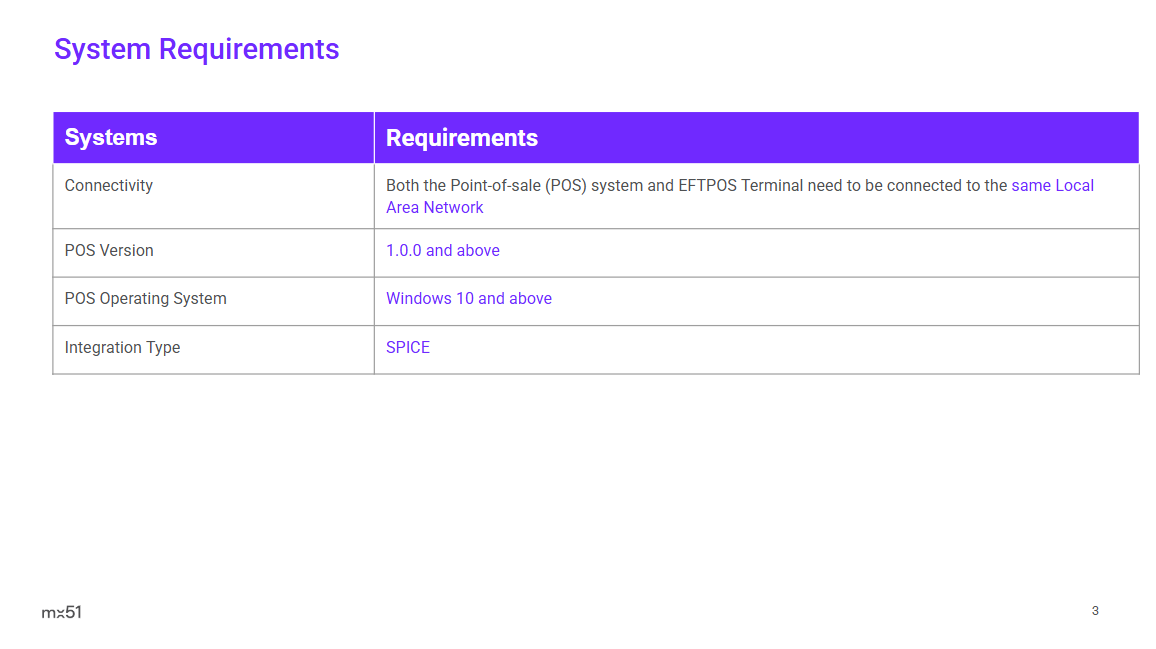Select the POS Version row label
The height and width of the screenshot is (649, 1156).
[x=109, y=251]
